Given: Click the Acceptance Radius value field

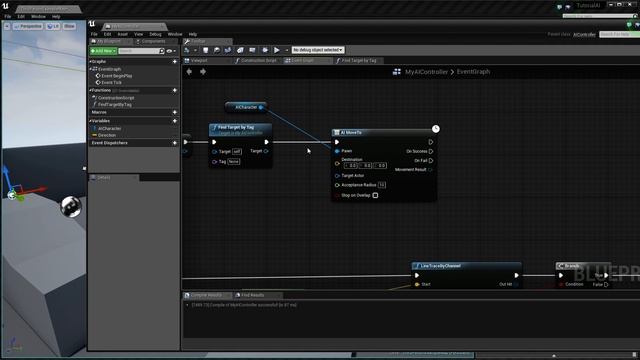Looking at the screenshot, I should pos(382,185).
